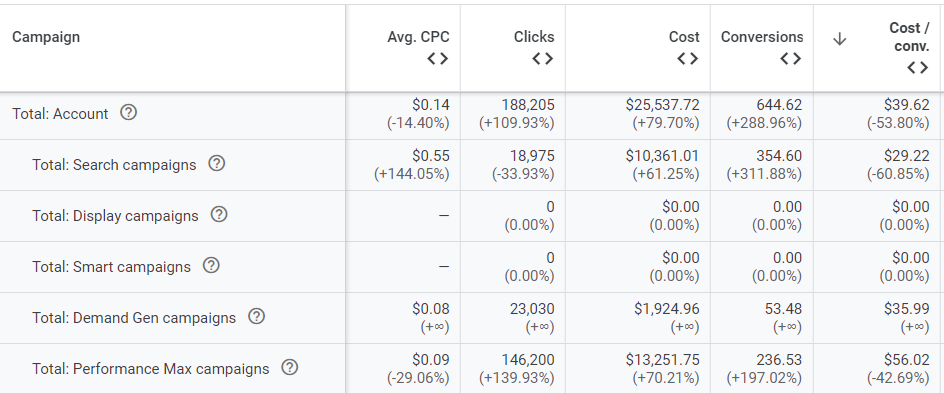Expand comparison arrows under Avg. CPC
The width and height of the screenshot is (944, 393).
click(438, 59)
